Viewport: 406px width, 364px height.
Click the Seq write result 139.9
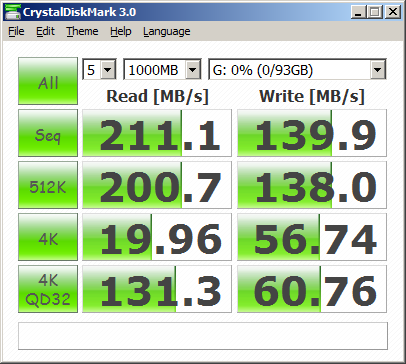tap(312, 133)
